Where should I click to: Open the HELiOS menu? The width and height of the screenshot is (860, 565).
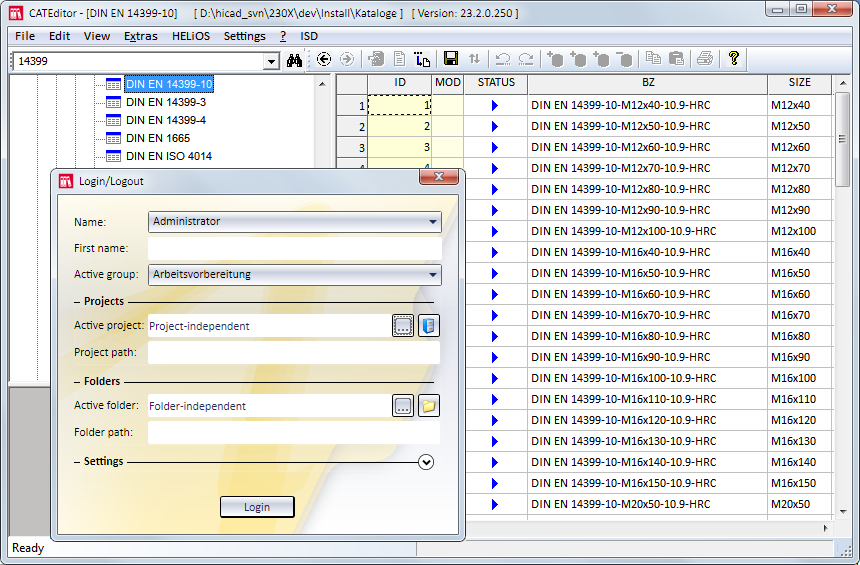pyautogui.click(x=191, y=36)
